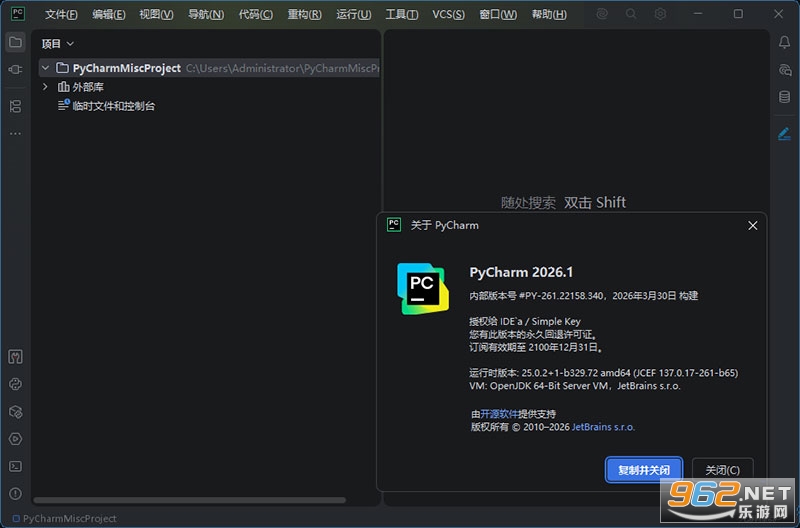Click the large PyCharm logo in About dialog
Viewport: 800px width, 528px height.
tap(423, 289)
